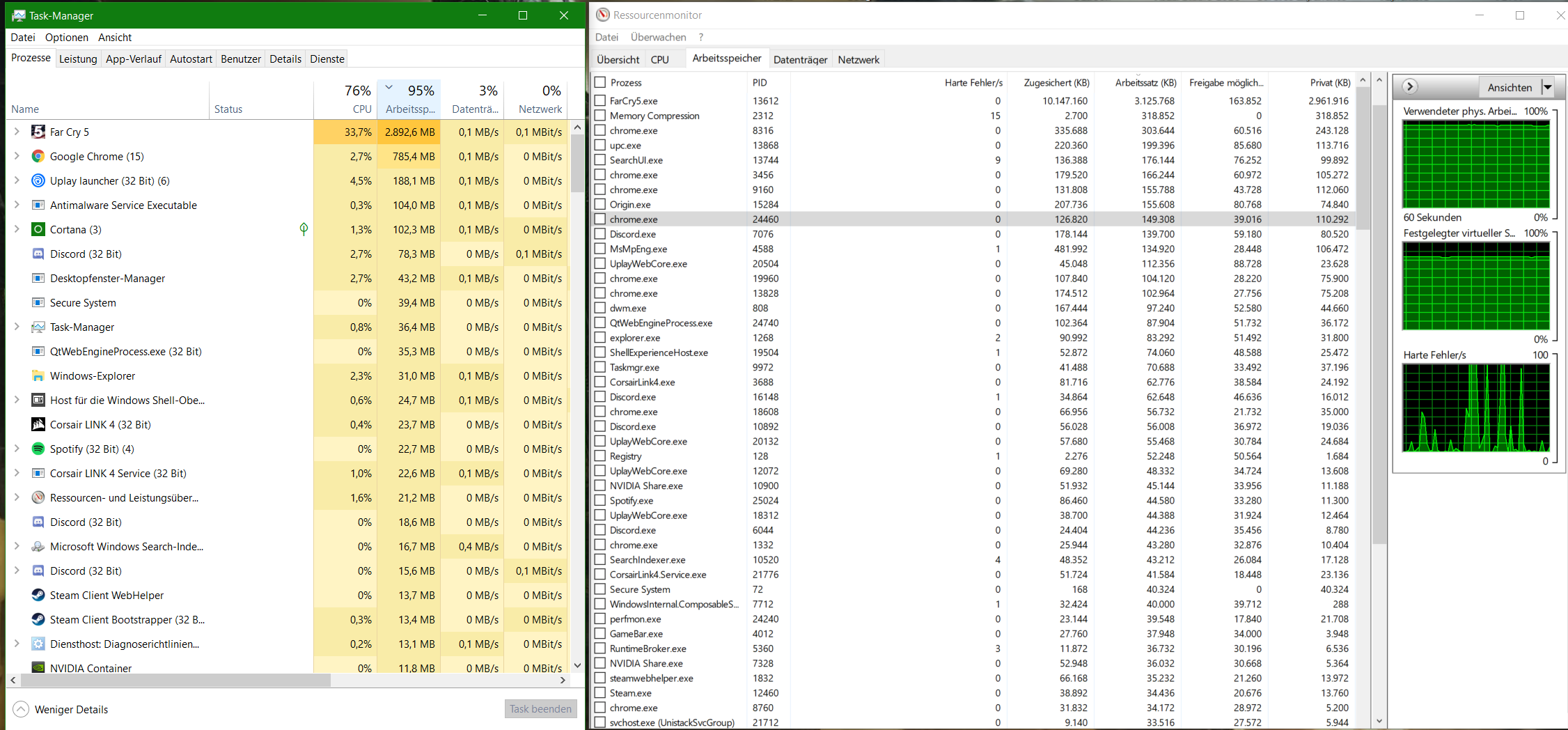Image resolution: width=1568 pixels, height=730 pixels.
Task: Open the Ansichten dropdown arrow
Action: (1548, 87)
